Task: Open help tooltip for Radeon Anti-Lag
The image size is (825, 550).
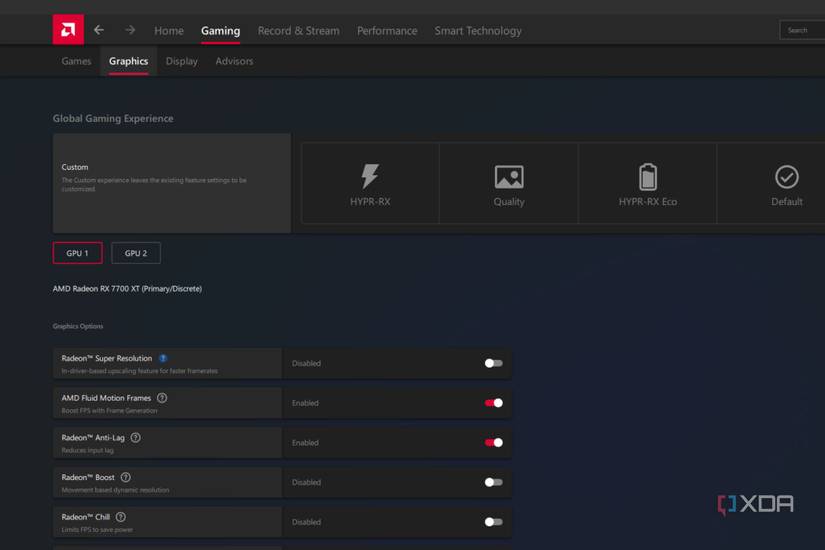Action: pos(136,438)
